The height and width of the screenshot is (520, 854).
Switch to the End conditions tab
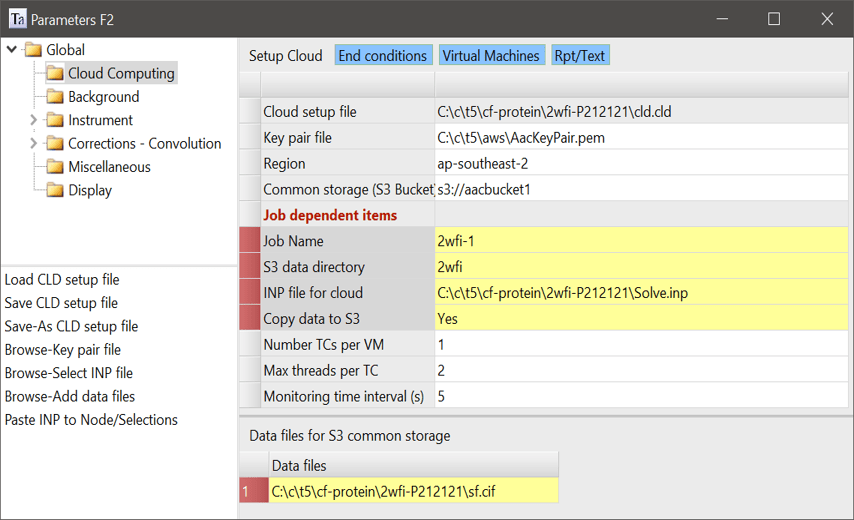point(382,56)
